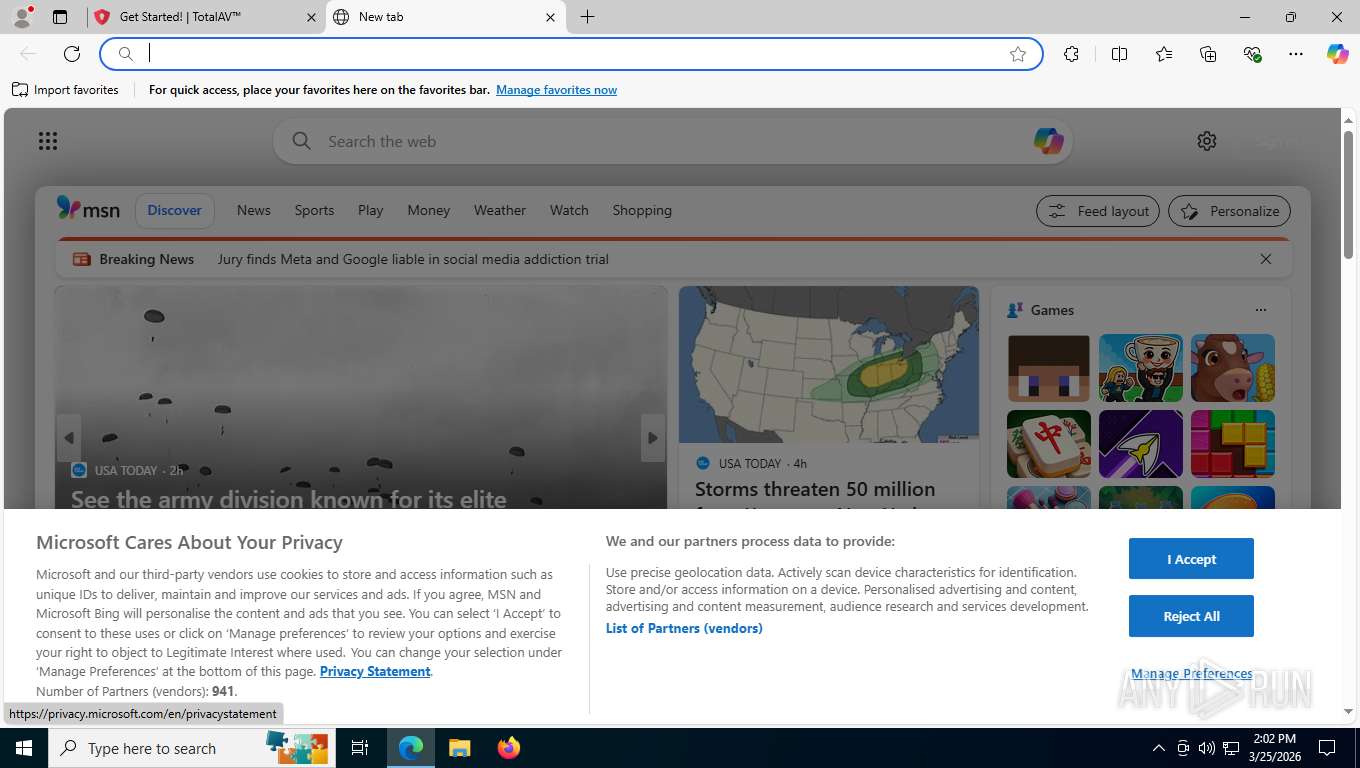Open Copilot sidebar icon
Screen dimensions: 1360x768
[1338, 54]
